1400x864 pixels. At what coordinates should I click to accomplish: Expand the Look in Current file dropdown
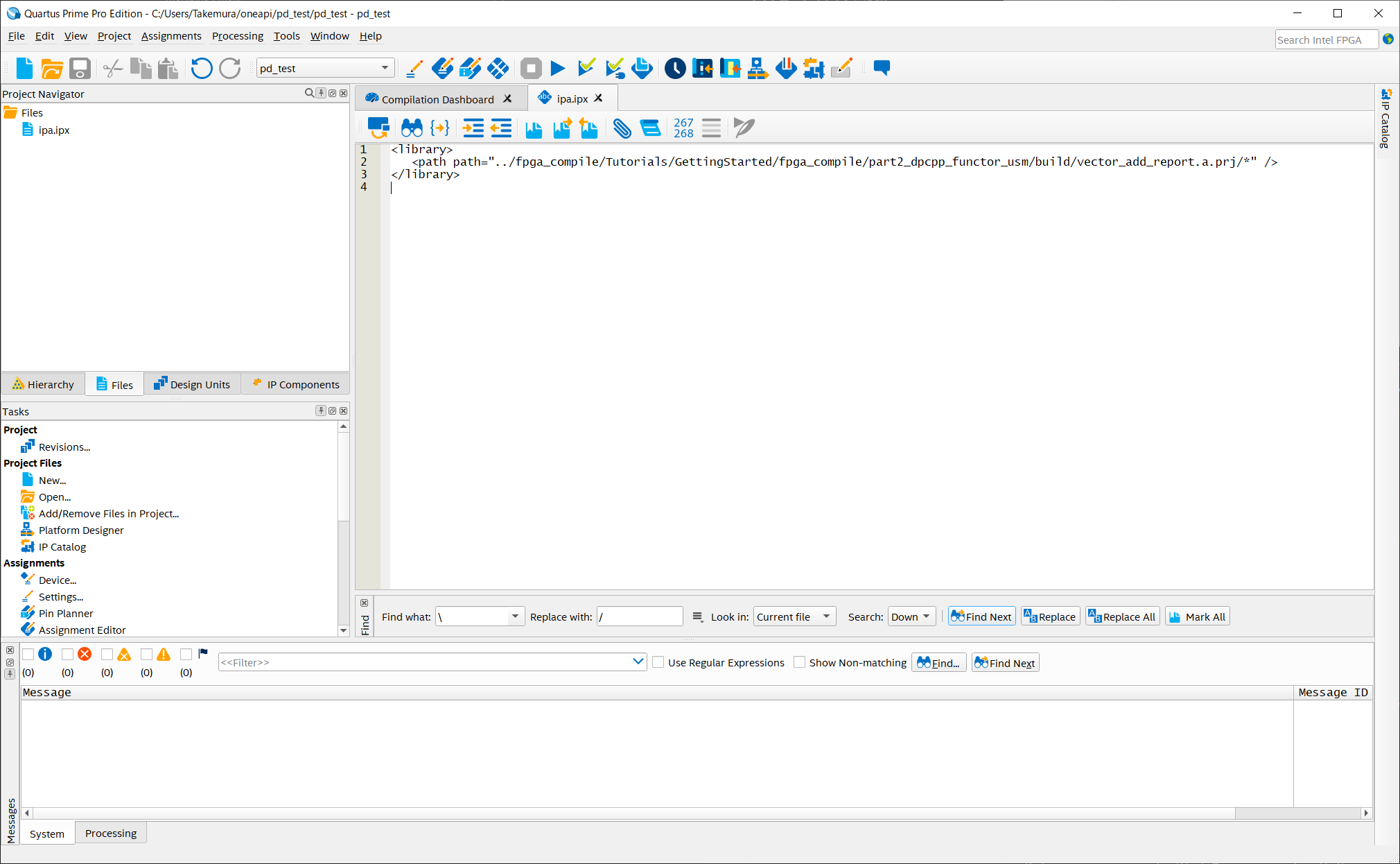point(794,616)
